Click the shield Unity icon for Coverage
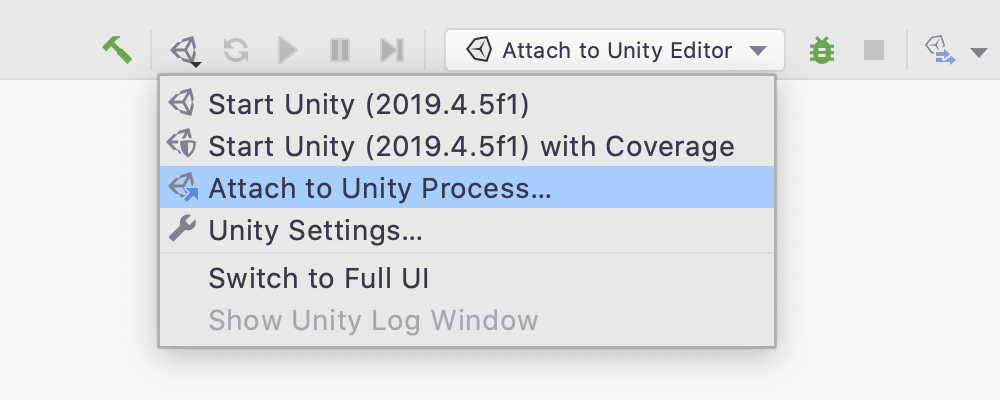1000x400 pixels. (182, 144)
